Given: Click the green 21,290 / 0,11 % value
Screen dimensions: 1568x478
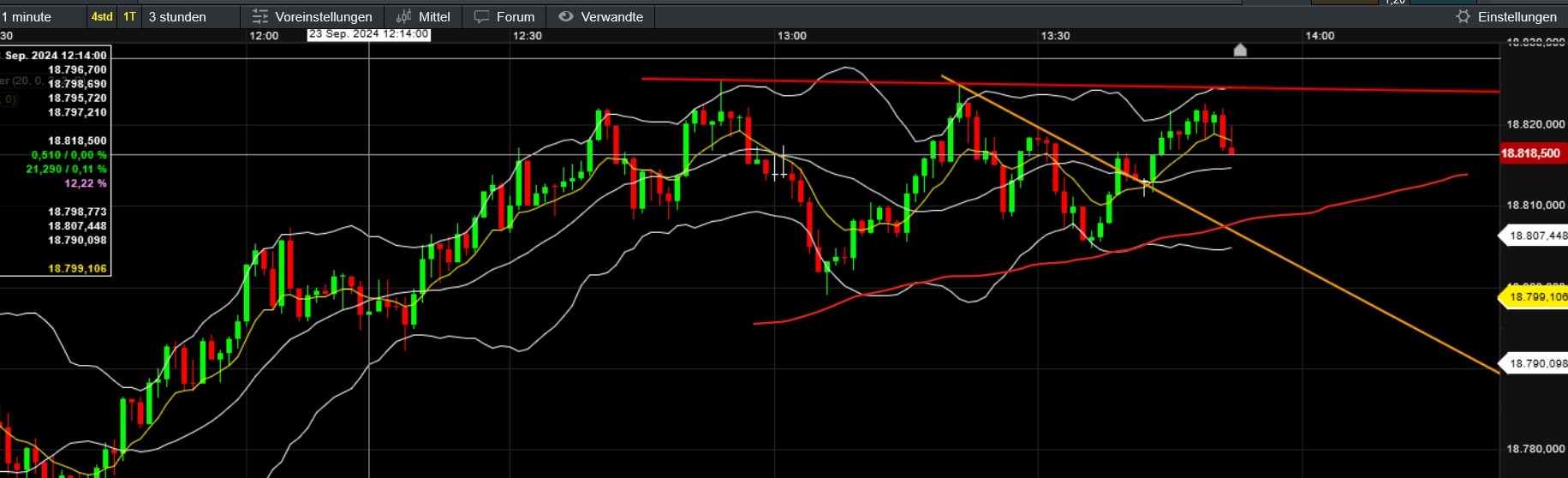Looking at the screenshot, I should tap(67, 169).
